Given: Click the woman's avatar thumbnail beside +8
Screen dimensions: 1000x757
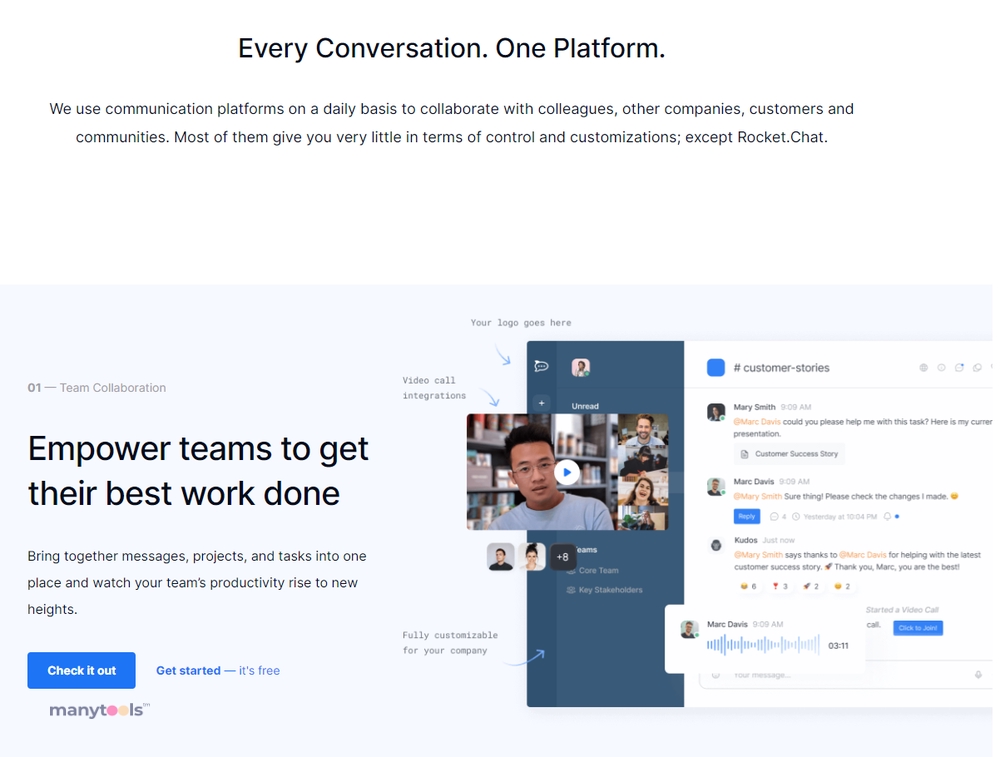Looking at the screenshot, I should [x=531, y=557].
